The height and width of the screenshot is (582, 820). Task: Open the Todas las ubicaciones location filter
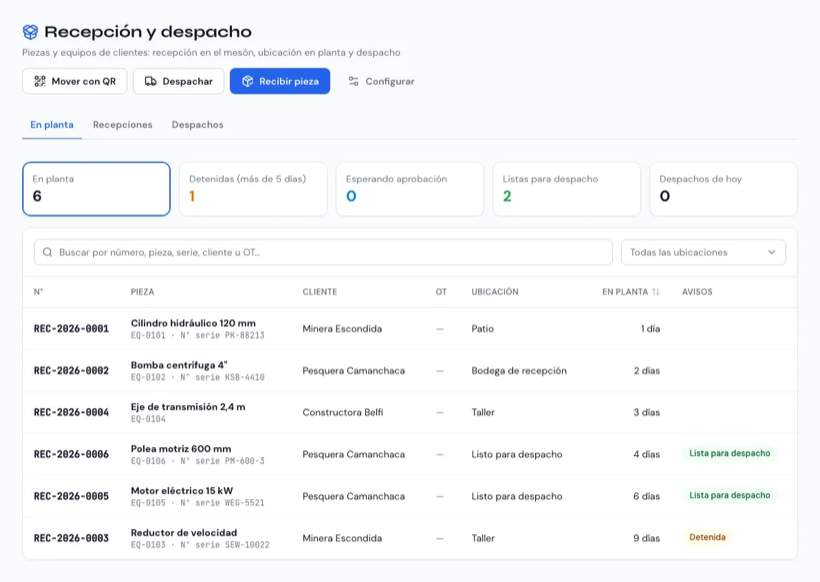pos(703,252)
